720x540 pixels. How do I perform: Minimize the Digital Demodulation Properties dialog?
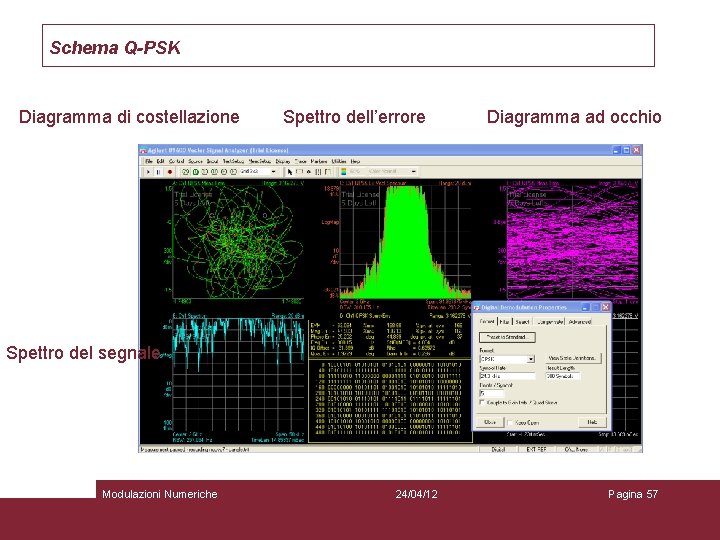pyautogui.click(x=585, y=307)
